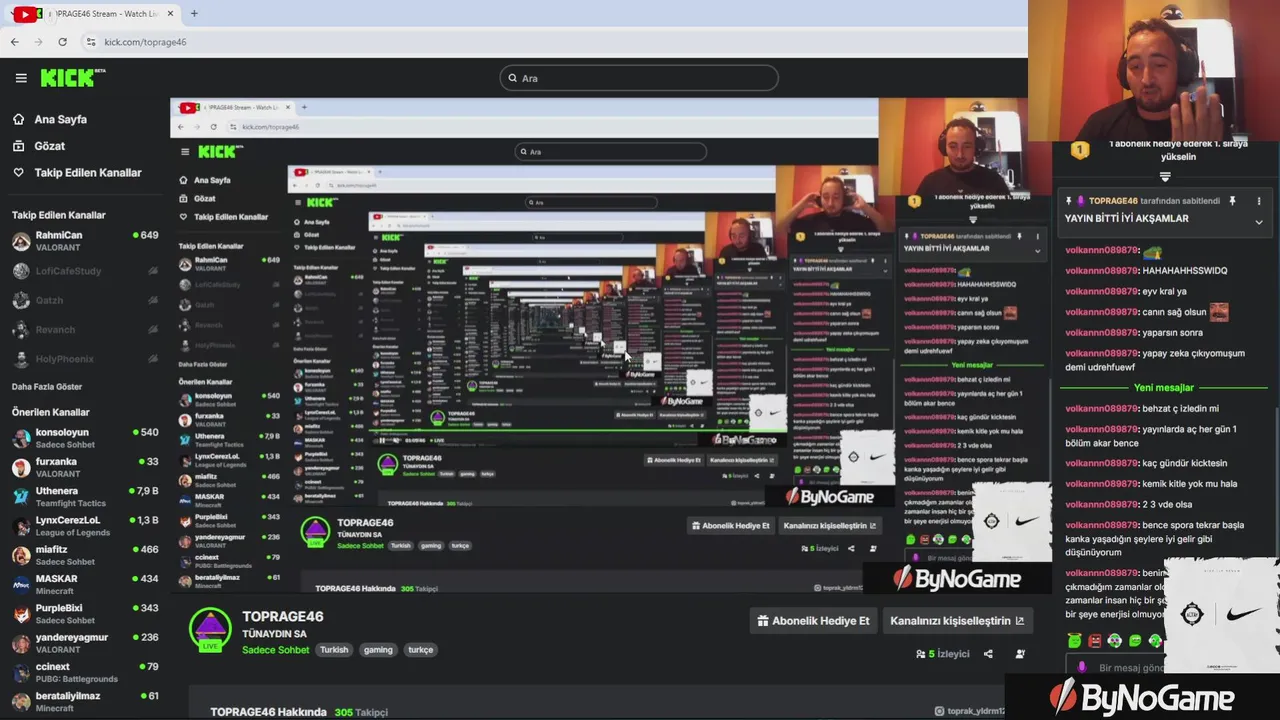Unpin the pinned message with the right pin icon in main chat
Screen dimensions: 1280x720
(1232, 201)
